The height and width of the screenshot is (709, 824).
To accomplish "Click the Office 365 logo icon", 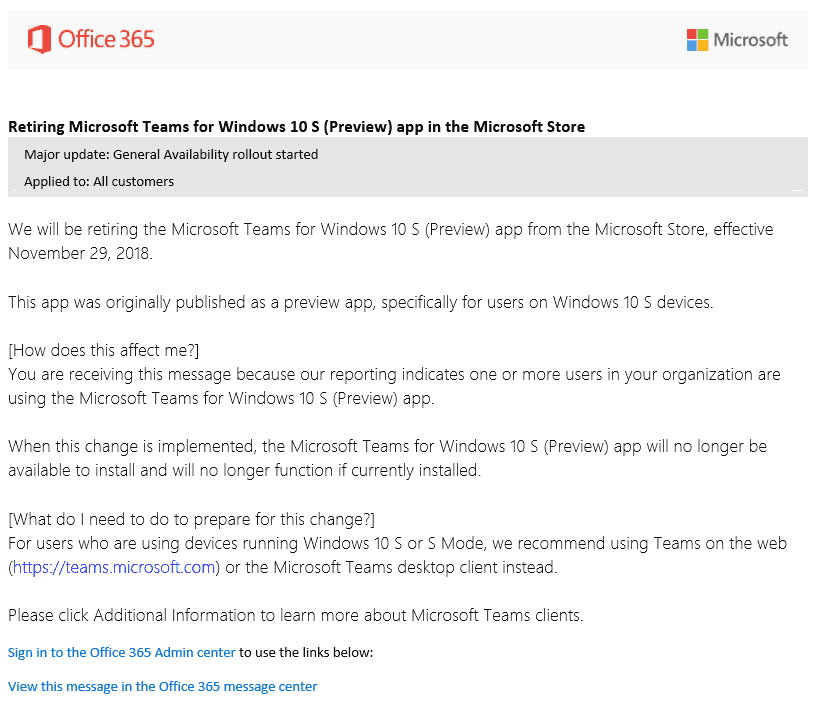I will point(39,40).
